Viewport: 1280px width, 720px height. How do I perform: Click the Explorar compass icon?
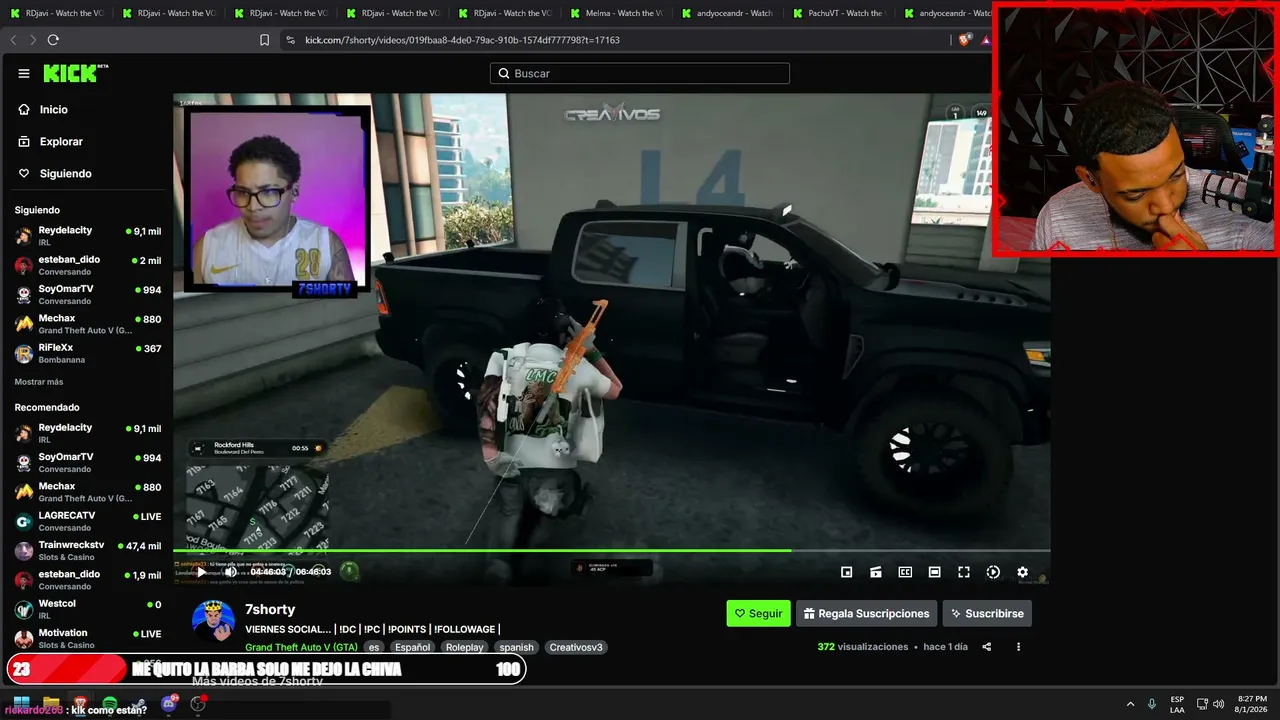pos(24,142)
